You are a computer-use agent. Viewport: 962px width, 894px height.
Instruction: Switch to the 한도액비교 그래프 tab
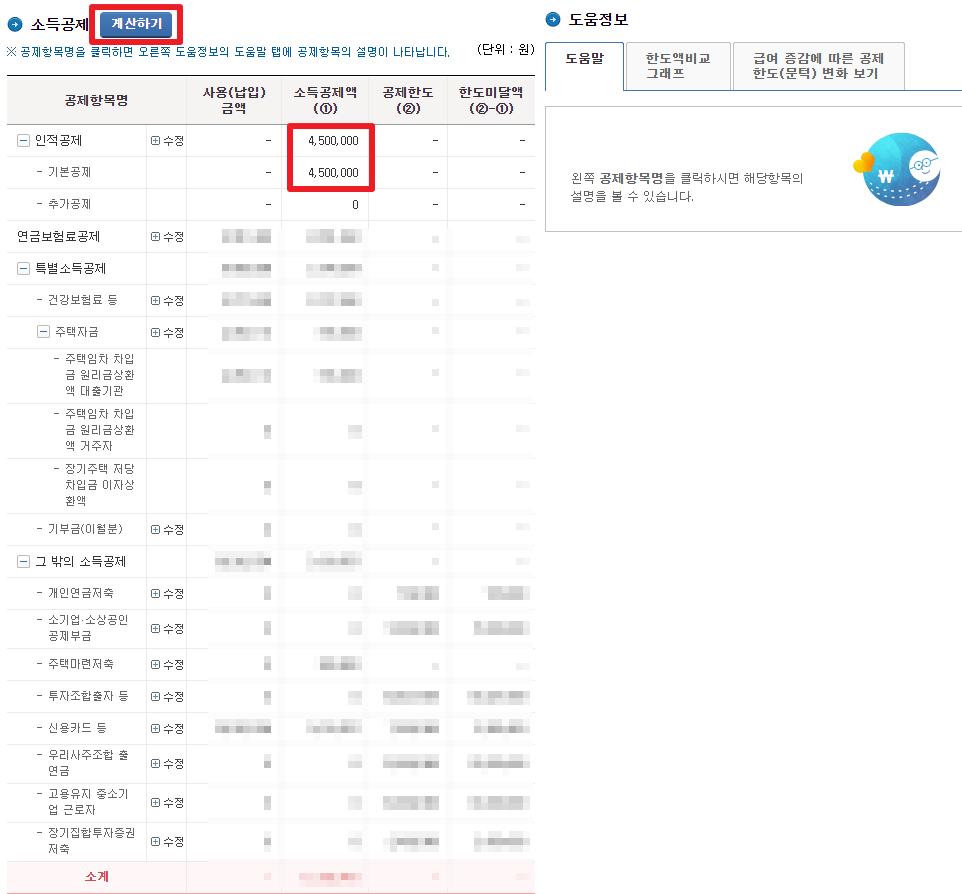(678, 66)
